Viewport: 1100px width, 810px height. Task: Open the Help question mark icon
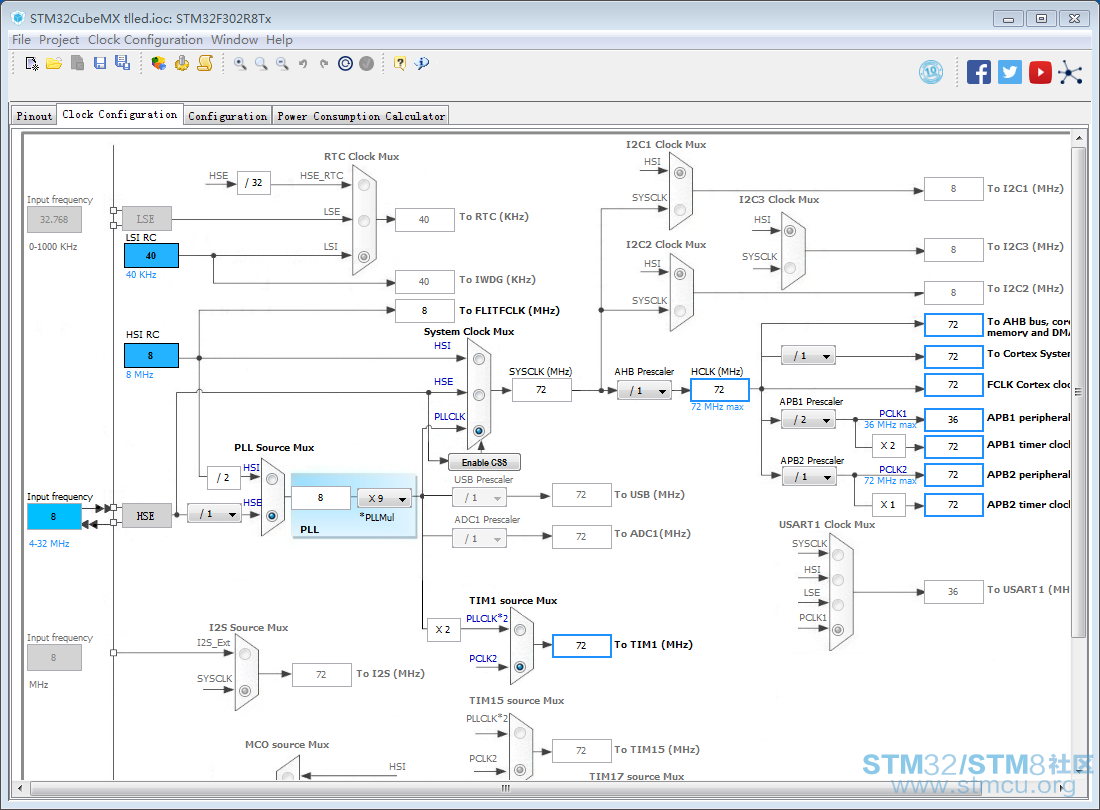click(x=400, y=64)
